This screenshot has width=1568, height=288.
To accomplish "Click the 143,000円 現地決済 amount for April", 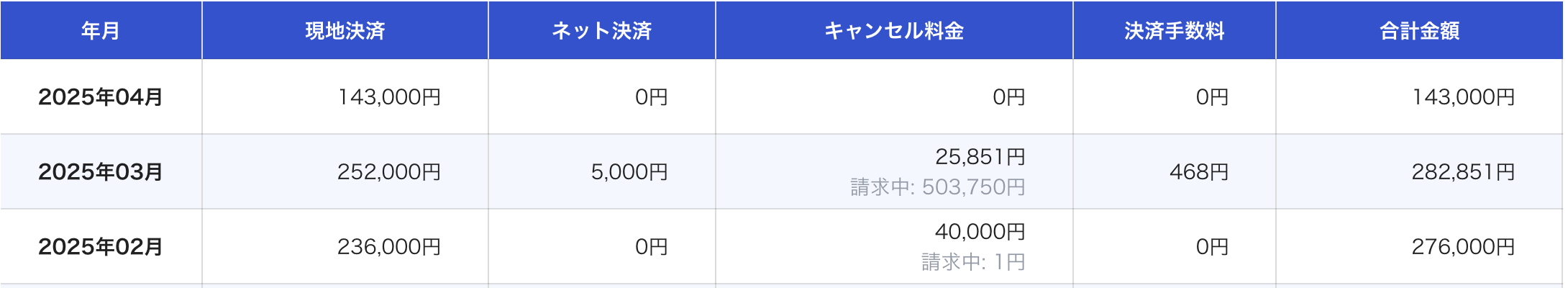I will (x=389, y=97).
